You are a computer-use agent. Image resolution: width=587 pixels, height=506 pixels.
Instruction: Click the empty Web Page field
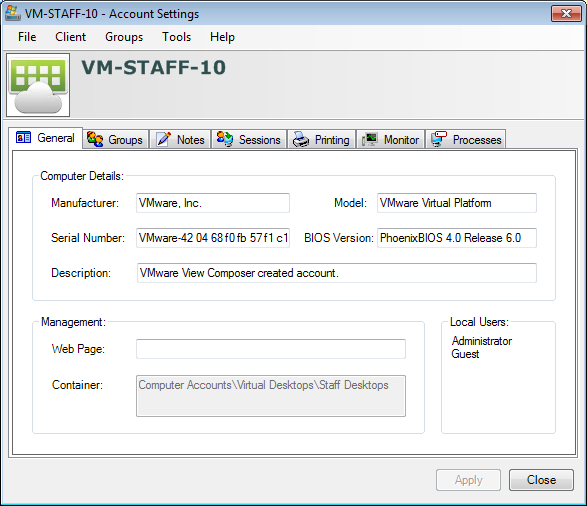click(271, 349)
